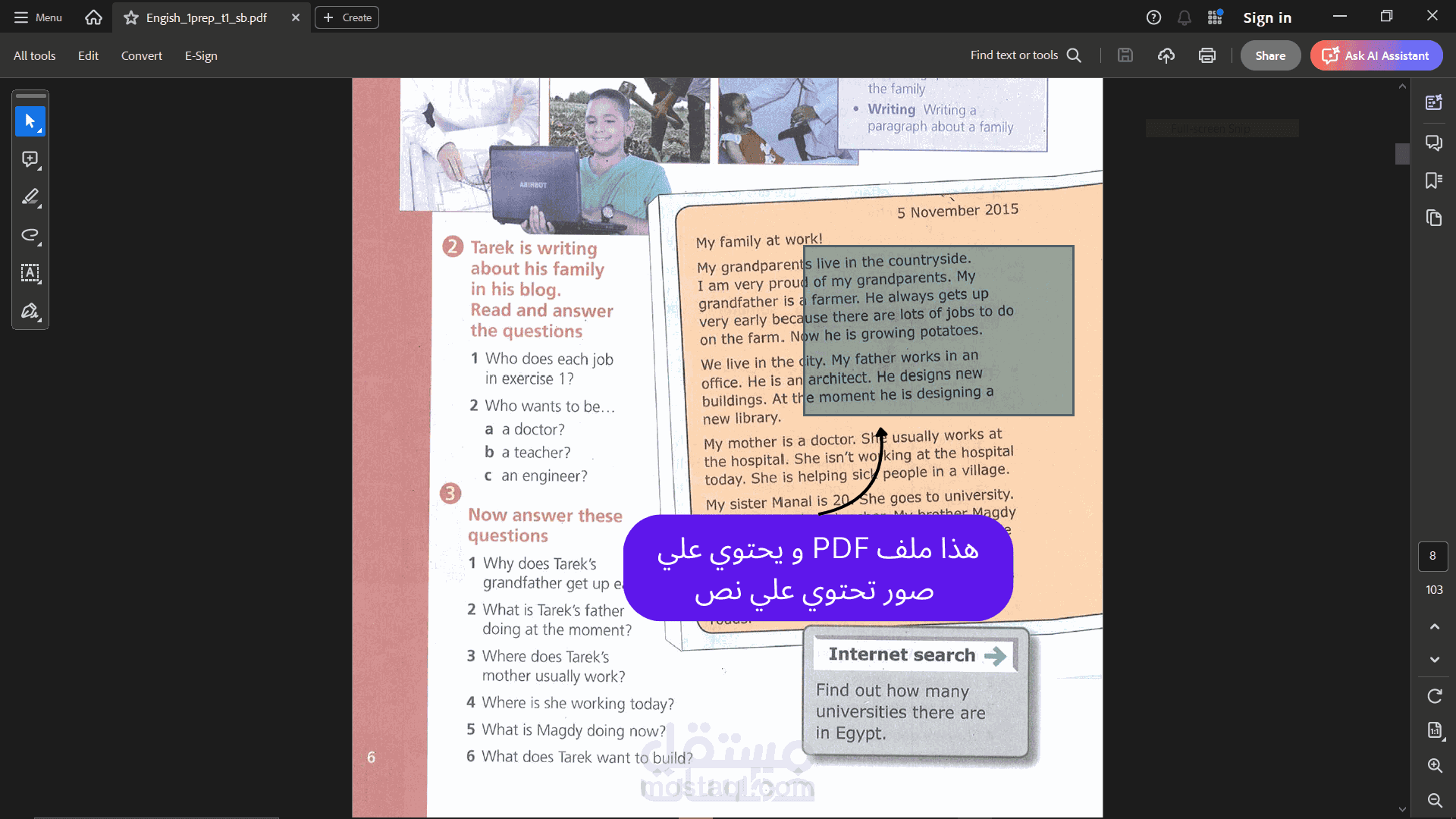
Task: Go to next page with down chevron
Action: (1434, 660)
